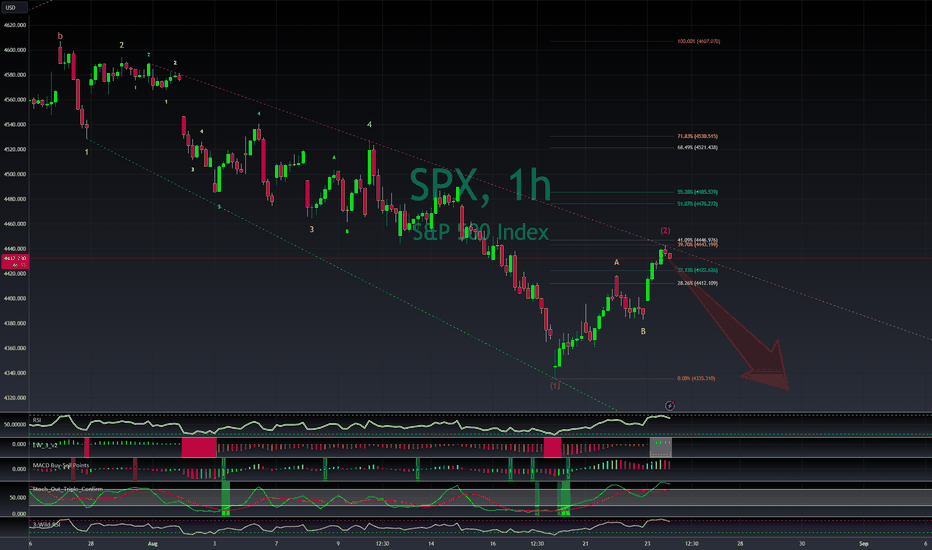Click 4600.000 on the price axis
932x550 pixels.
(x=15, y=50)
